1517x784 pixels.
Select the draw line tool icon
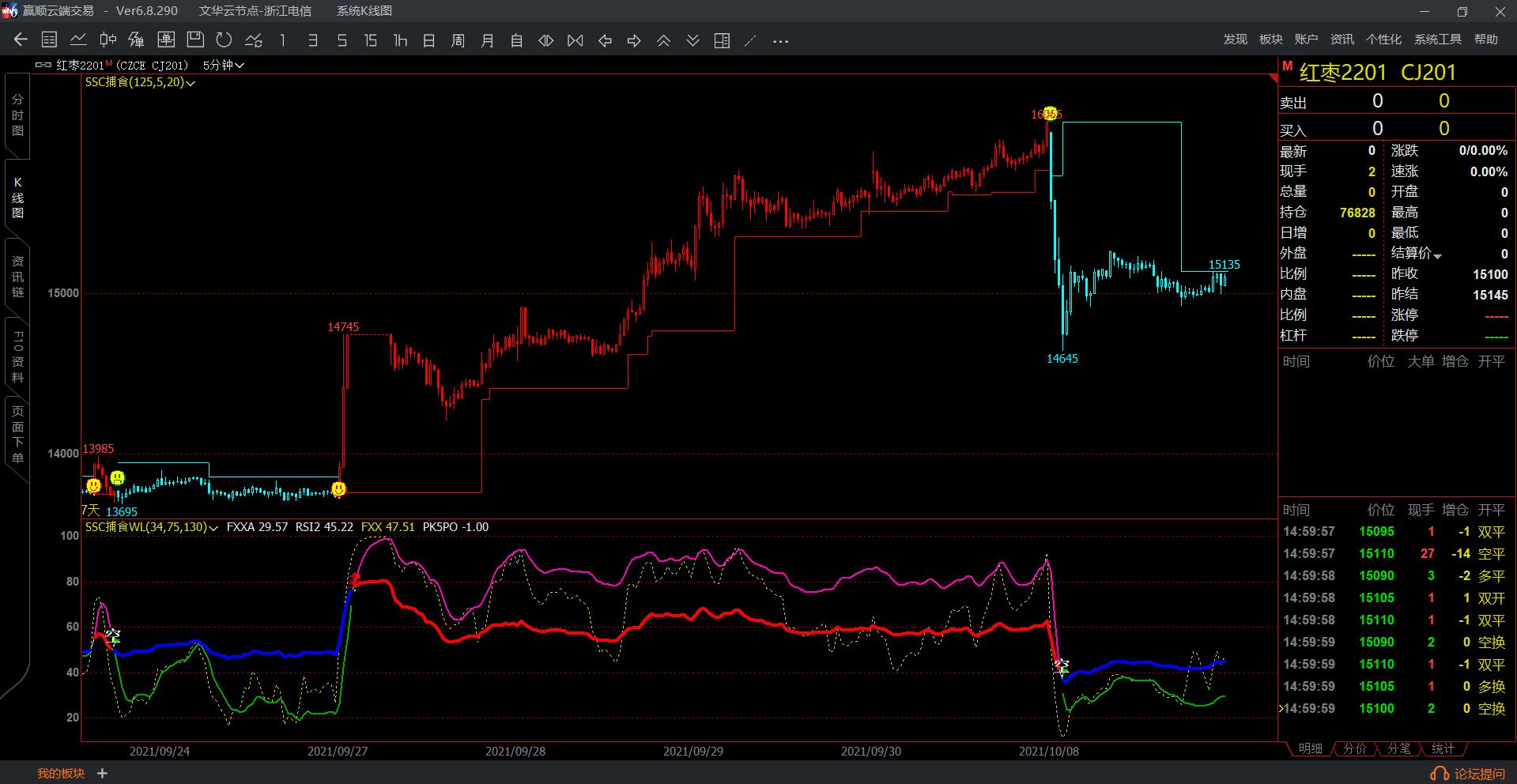click(751, 40)
